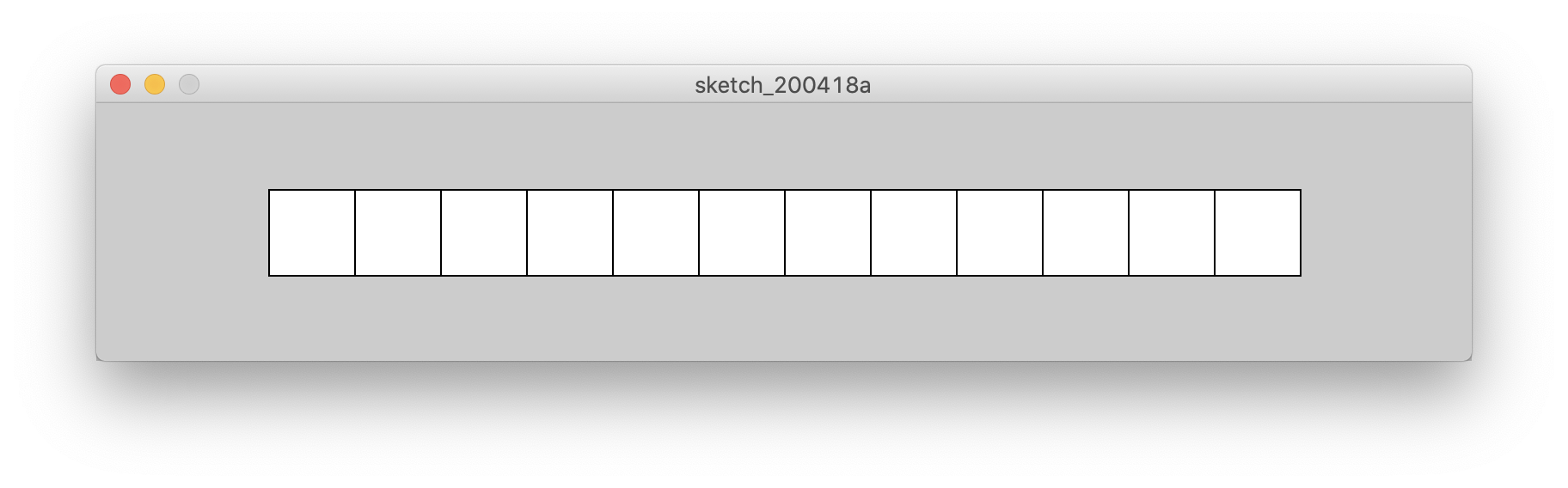Click the gray canvas right of the last square

[1386, 233]
